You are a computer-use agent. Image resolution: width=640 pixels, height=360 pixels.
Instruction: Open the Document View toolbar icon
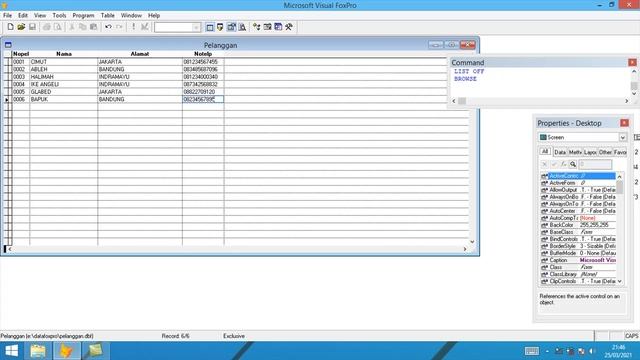(242, 27)
